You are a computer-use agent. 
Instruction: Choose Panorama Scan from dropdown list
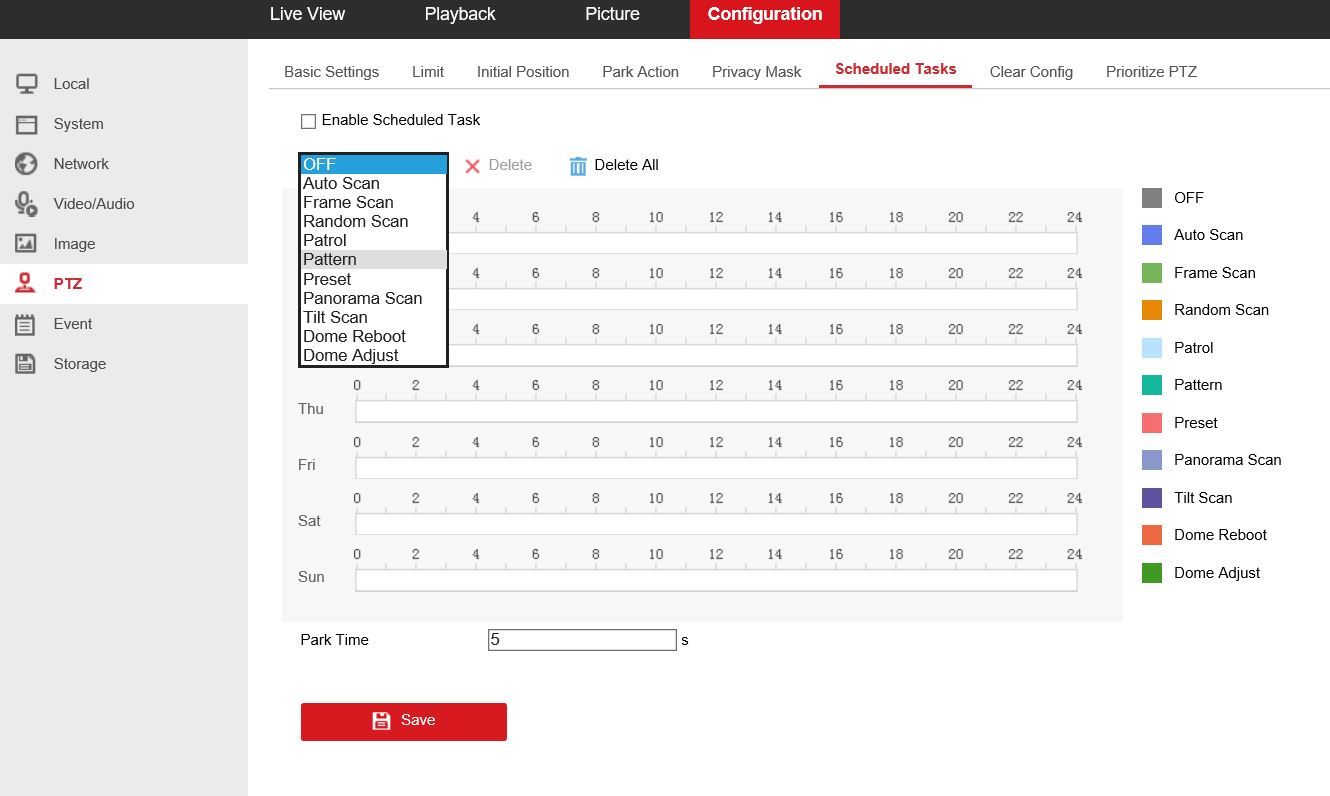coord(373,298)
